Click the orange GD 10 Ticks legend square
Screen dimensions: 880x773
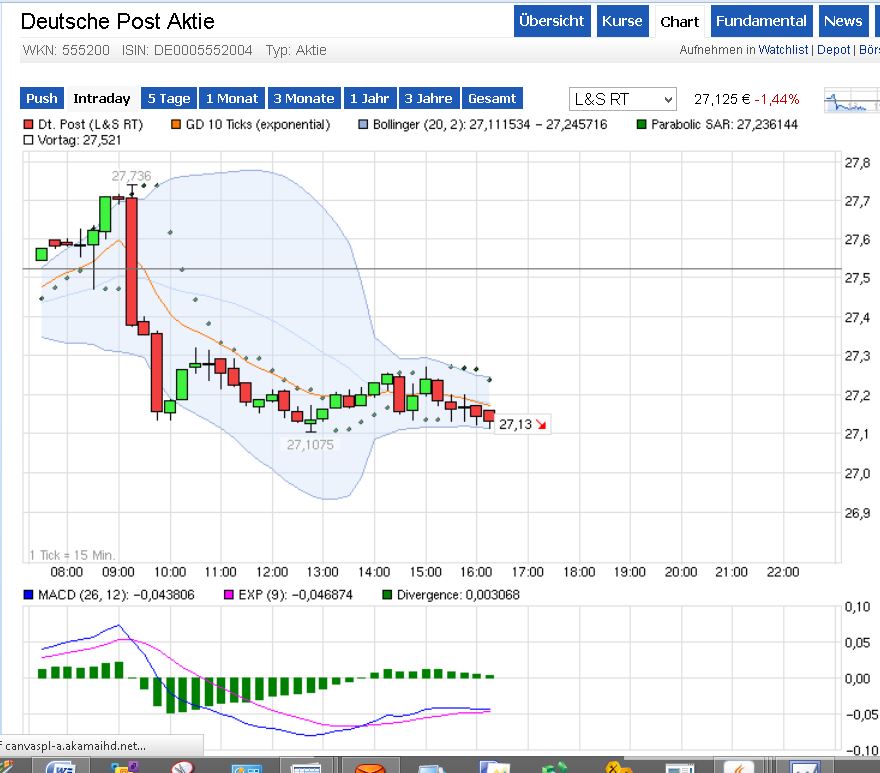pyautogui.click(x=177, y=125)
